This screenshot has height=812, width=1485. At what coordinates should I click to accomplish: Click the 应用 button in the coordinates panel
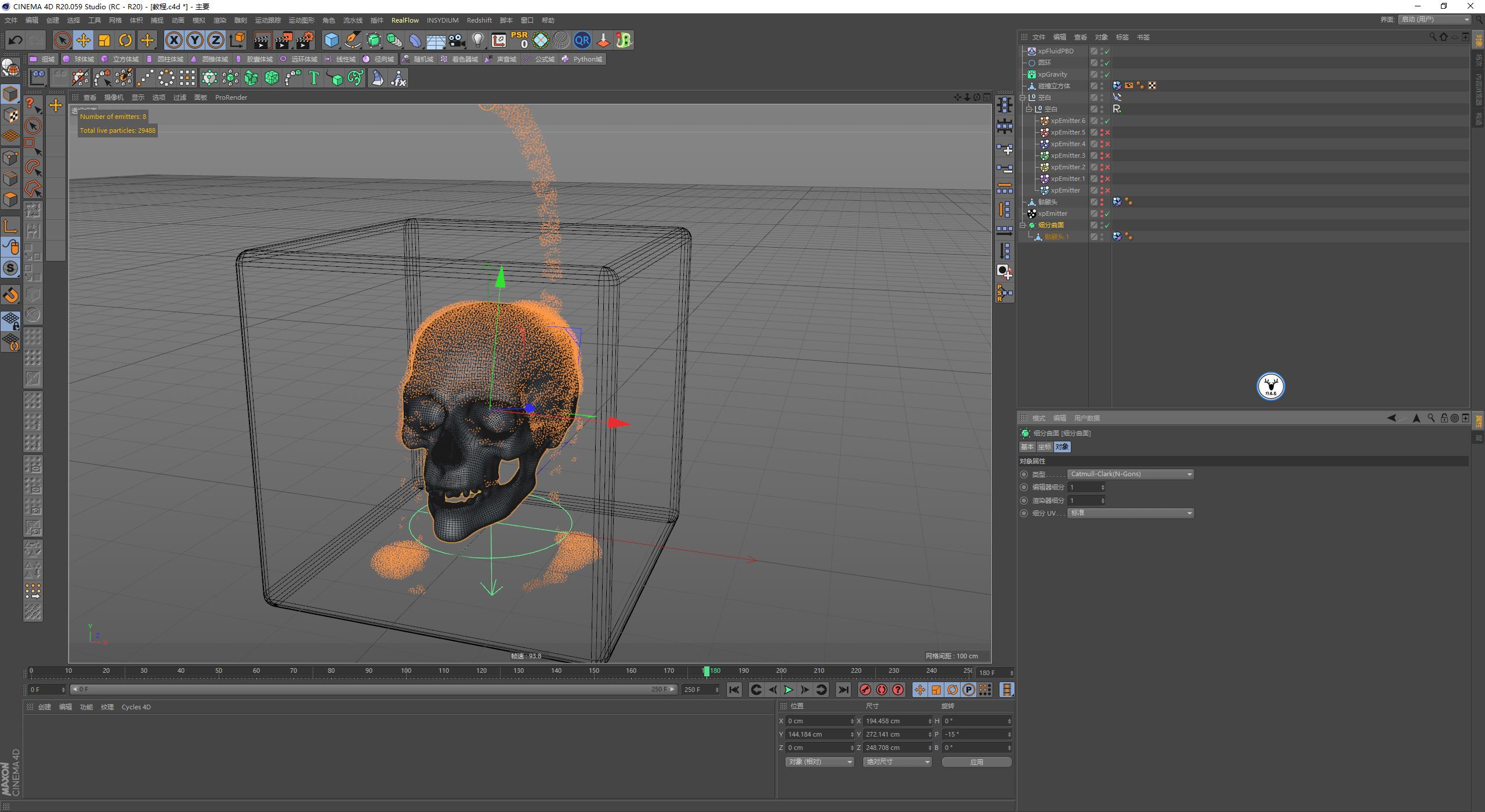coord(977,762)
